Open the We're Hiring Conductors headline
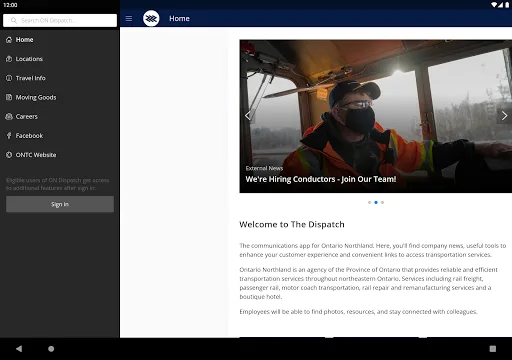 point(321,179)
